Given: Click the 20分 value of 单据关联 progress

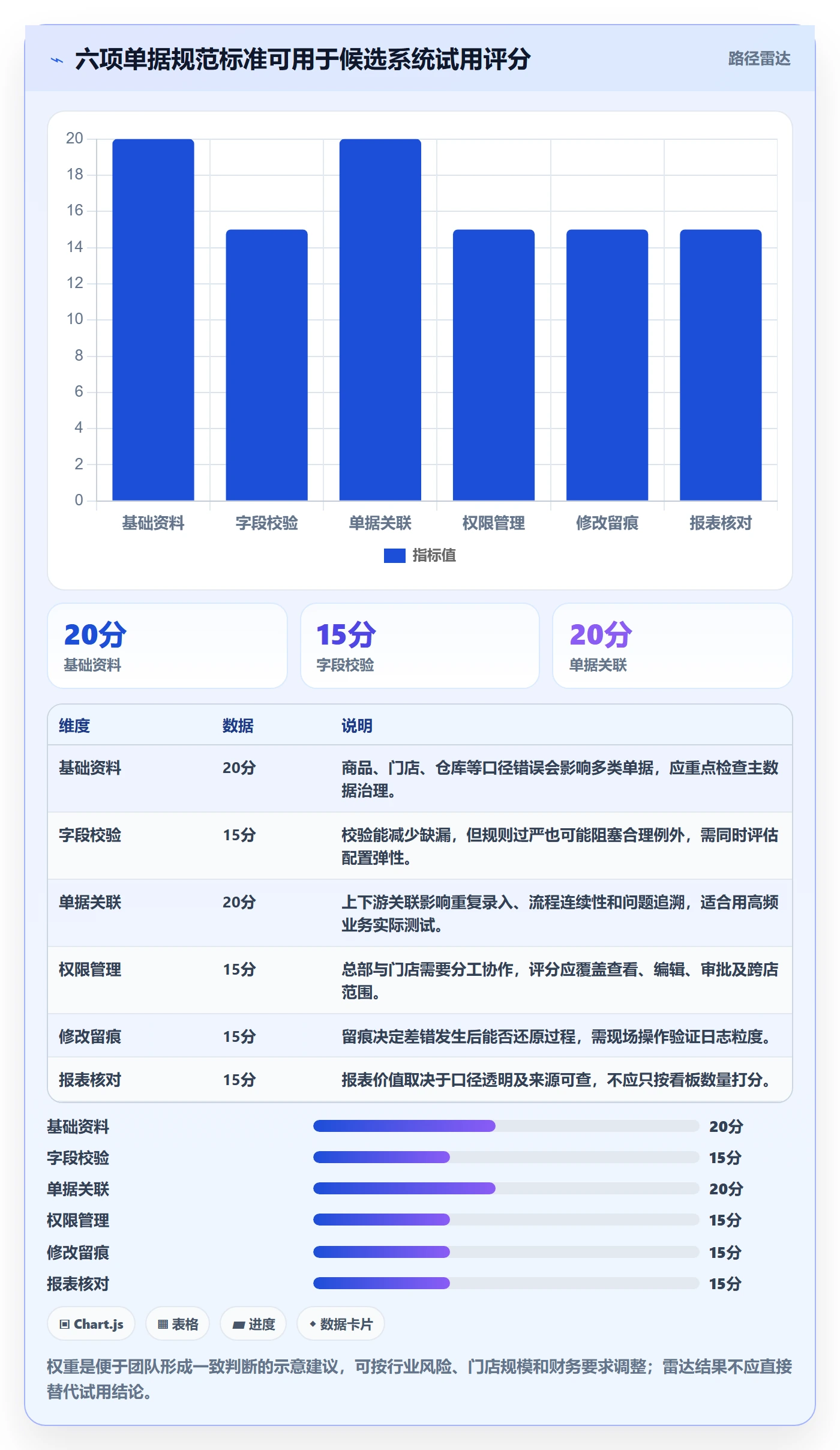Looking at the screenshot, I should click(x=726, y=1189).
